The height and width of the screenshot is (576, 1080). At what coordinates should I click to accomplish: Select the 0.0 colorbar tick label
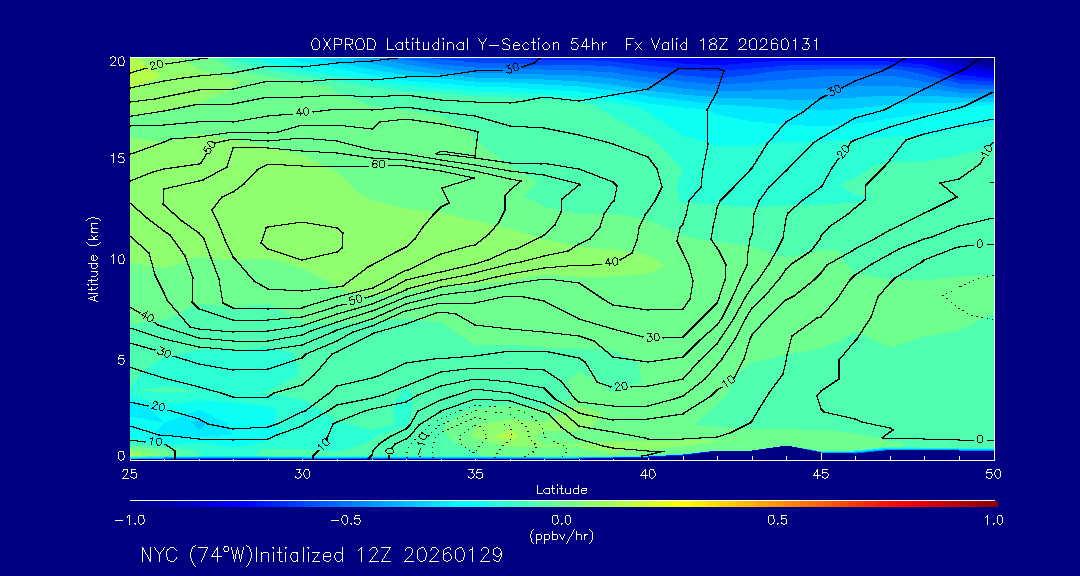[x=562, y=520]
